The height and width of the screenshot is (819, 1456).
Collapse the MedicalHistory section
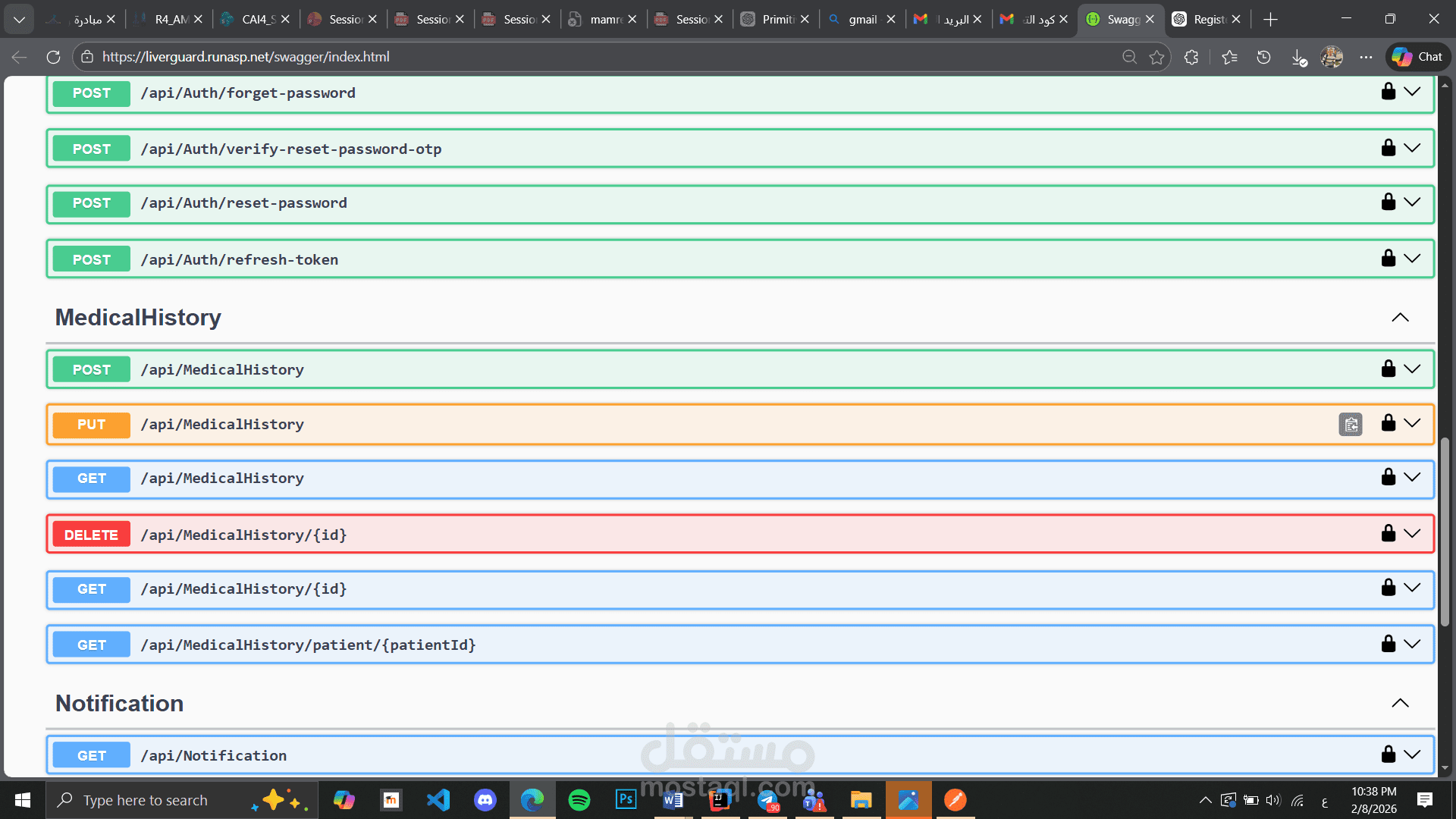(1400, 318)
